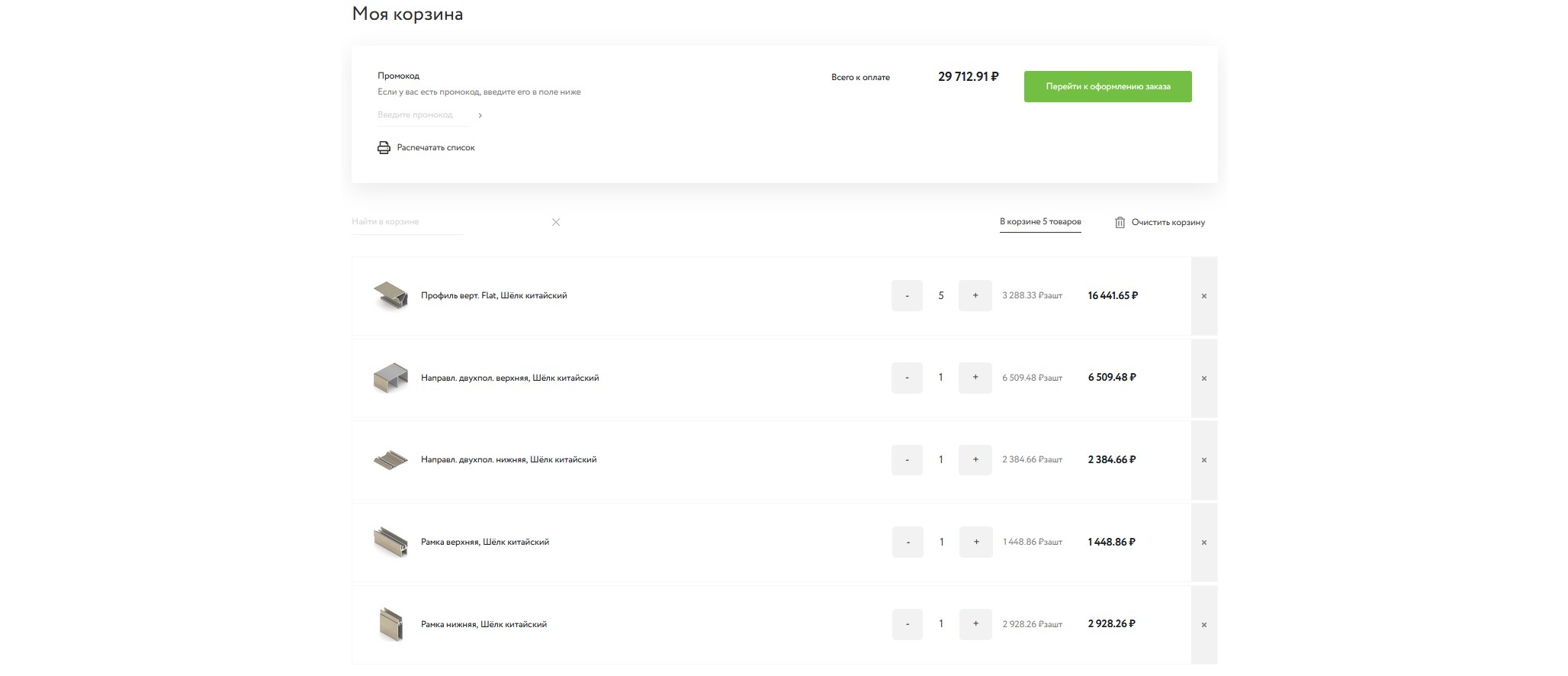The image size is (1568, 676).
Task: Focus the Введите промокод input field
Action: click(423, 115)
